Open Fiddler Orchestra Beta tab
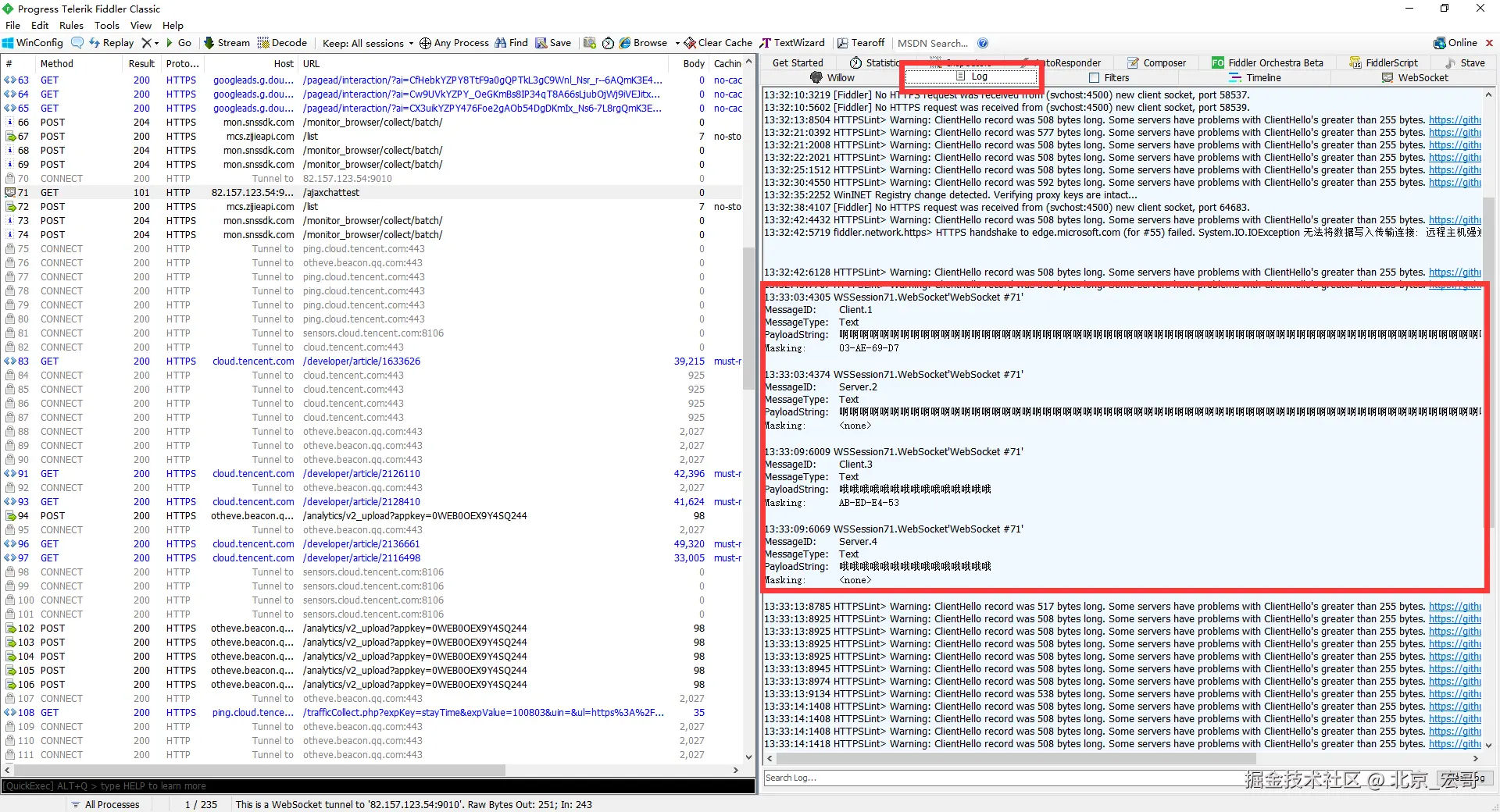This screenshot has height=812, width=1500. (1268, 62)
